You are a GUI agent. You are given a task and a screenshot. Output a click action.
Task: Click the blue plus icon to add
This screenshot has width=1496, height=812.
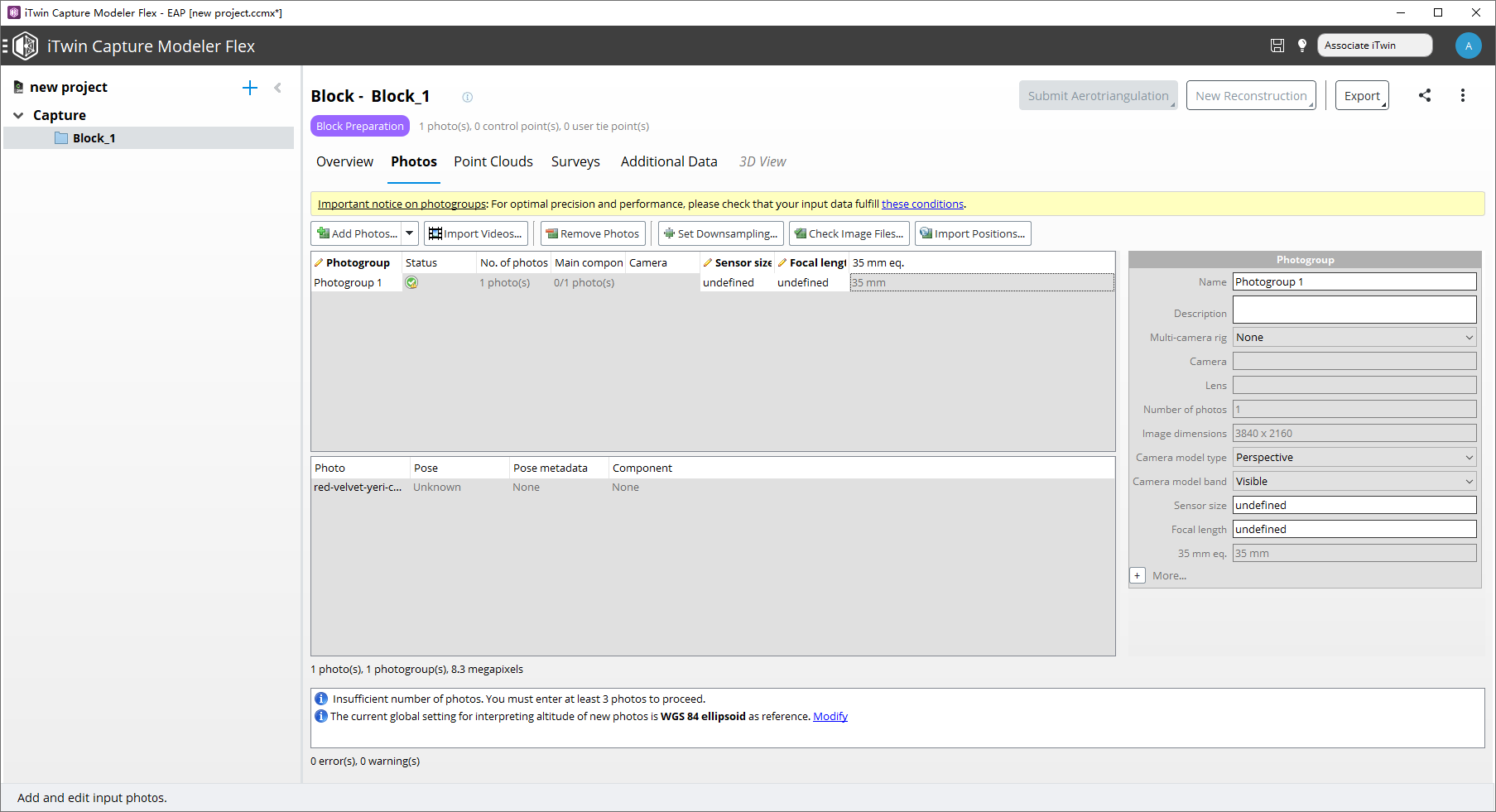[x=250, y=88]
